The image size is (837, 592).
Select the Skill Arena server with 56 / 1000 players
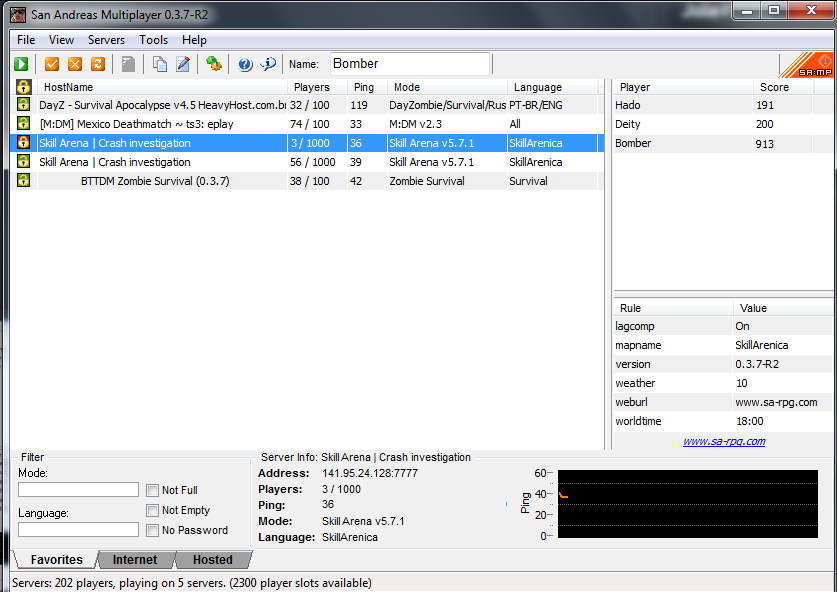click(307, 162)
